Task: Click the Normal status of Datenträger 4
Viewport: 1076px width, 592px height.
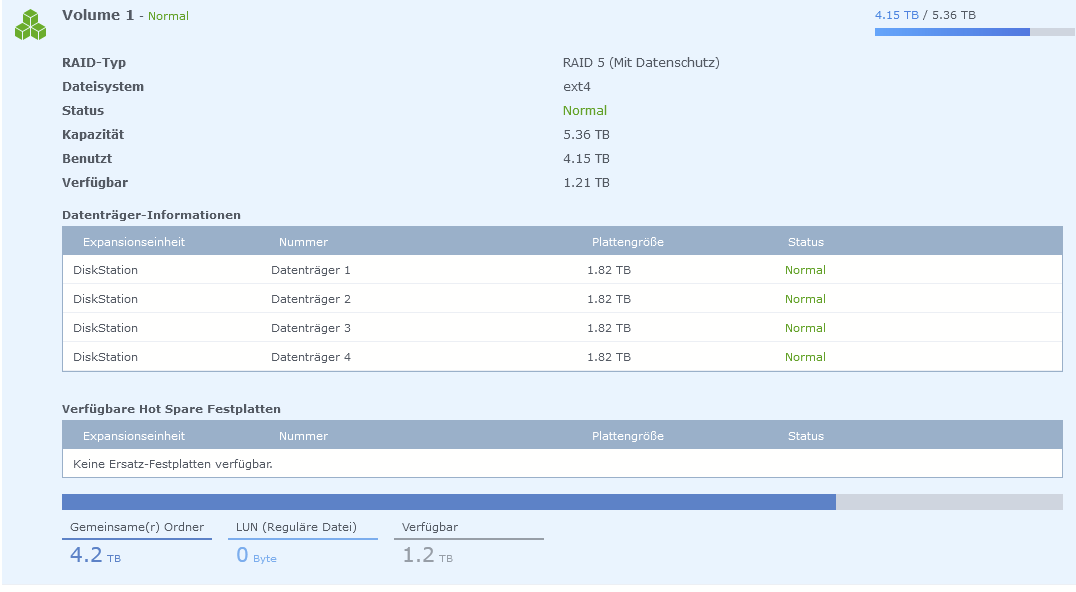Action: click(x=805, y=357)
